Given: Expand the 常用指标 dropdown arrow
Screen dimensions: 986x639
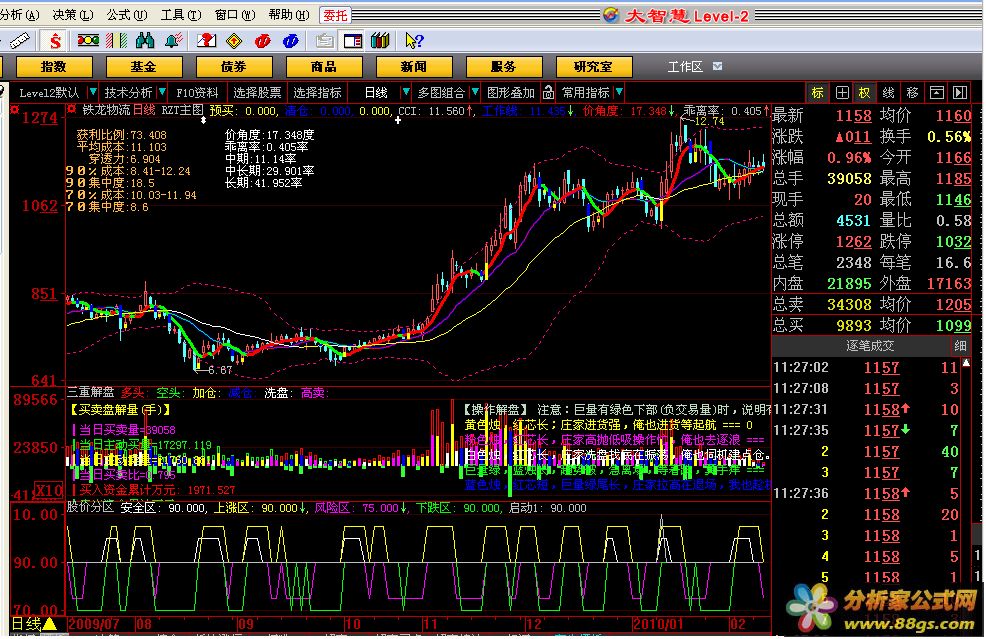Looking at the screenshot, I should tap(619, 92).
